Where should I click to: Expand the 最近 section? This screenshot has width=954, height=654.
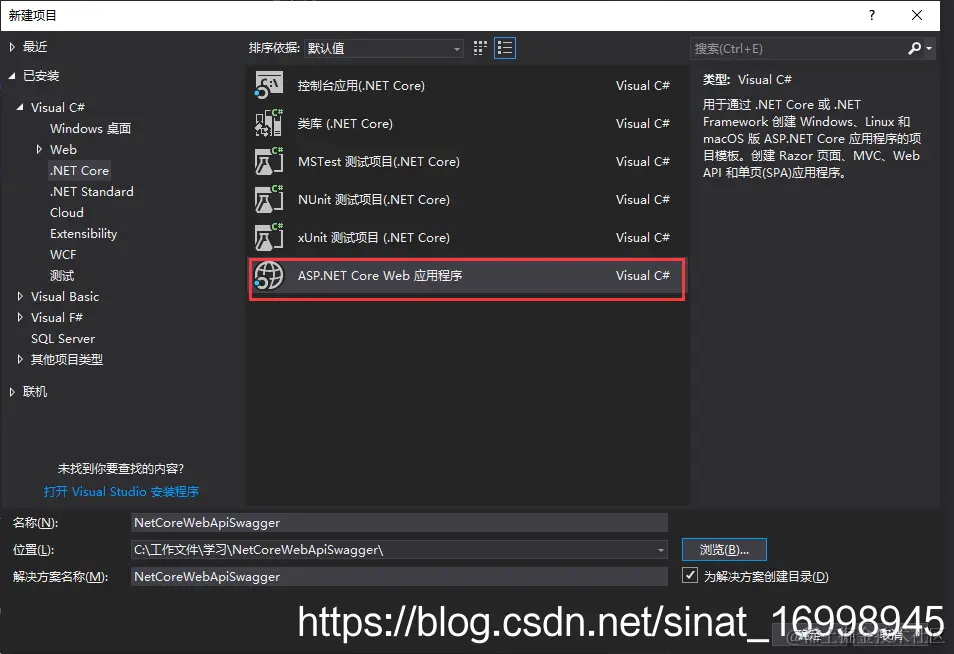12,47
